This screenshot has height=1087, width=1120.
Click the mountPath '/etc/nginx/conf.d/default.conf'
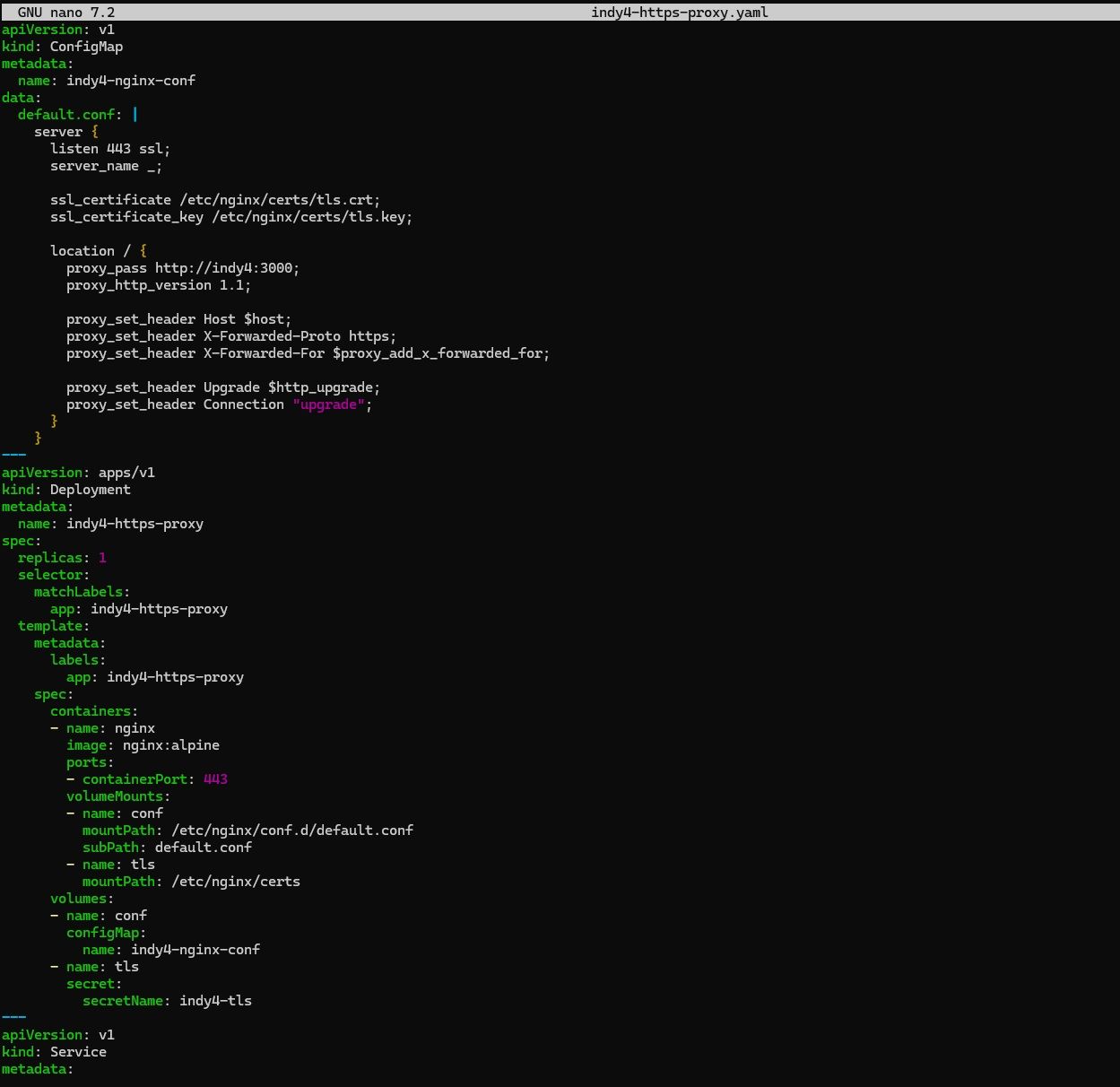292,830
